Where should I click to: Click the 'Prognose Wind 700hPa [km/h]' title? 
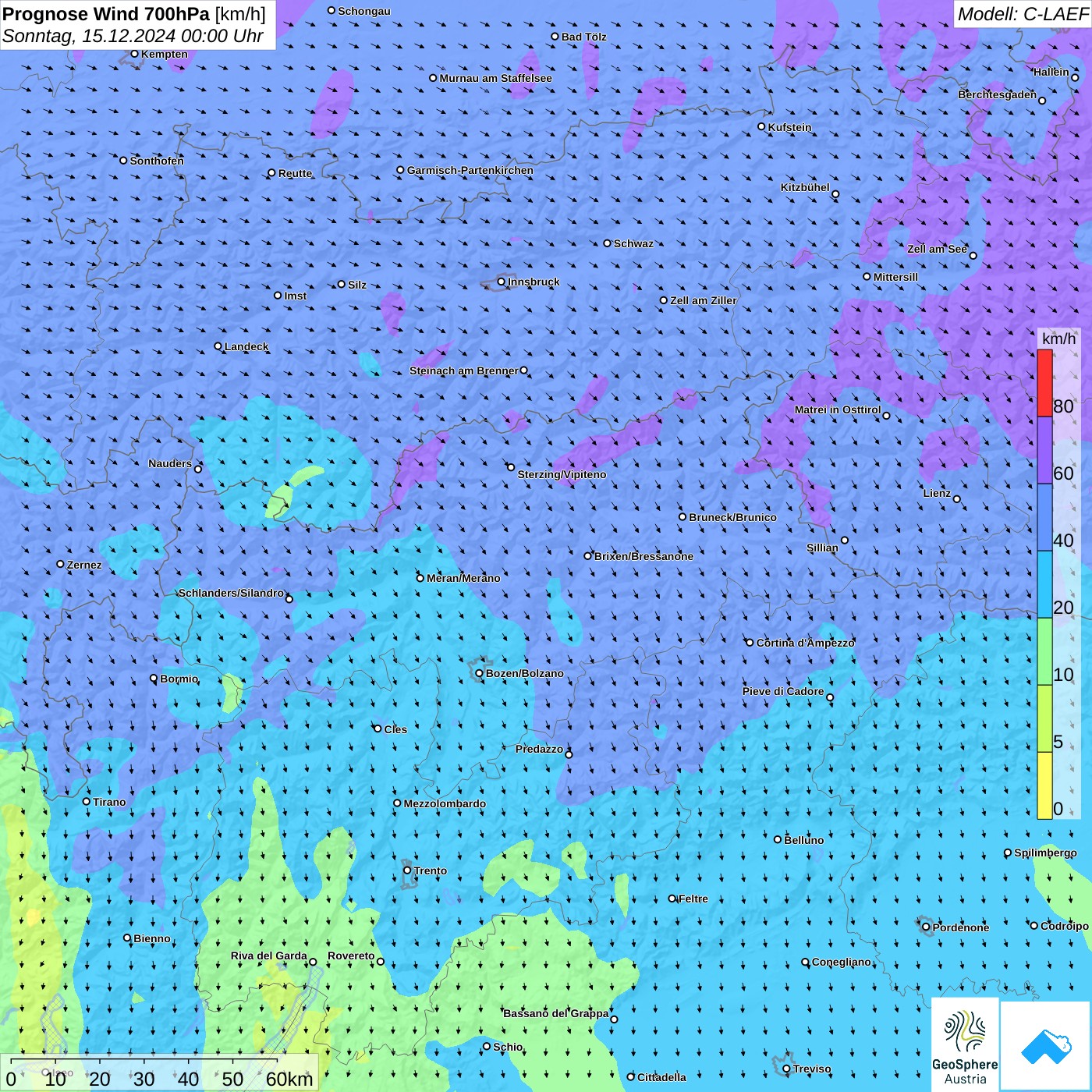coord(134,14)
